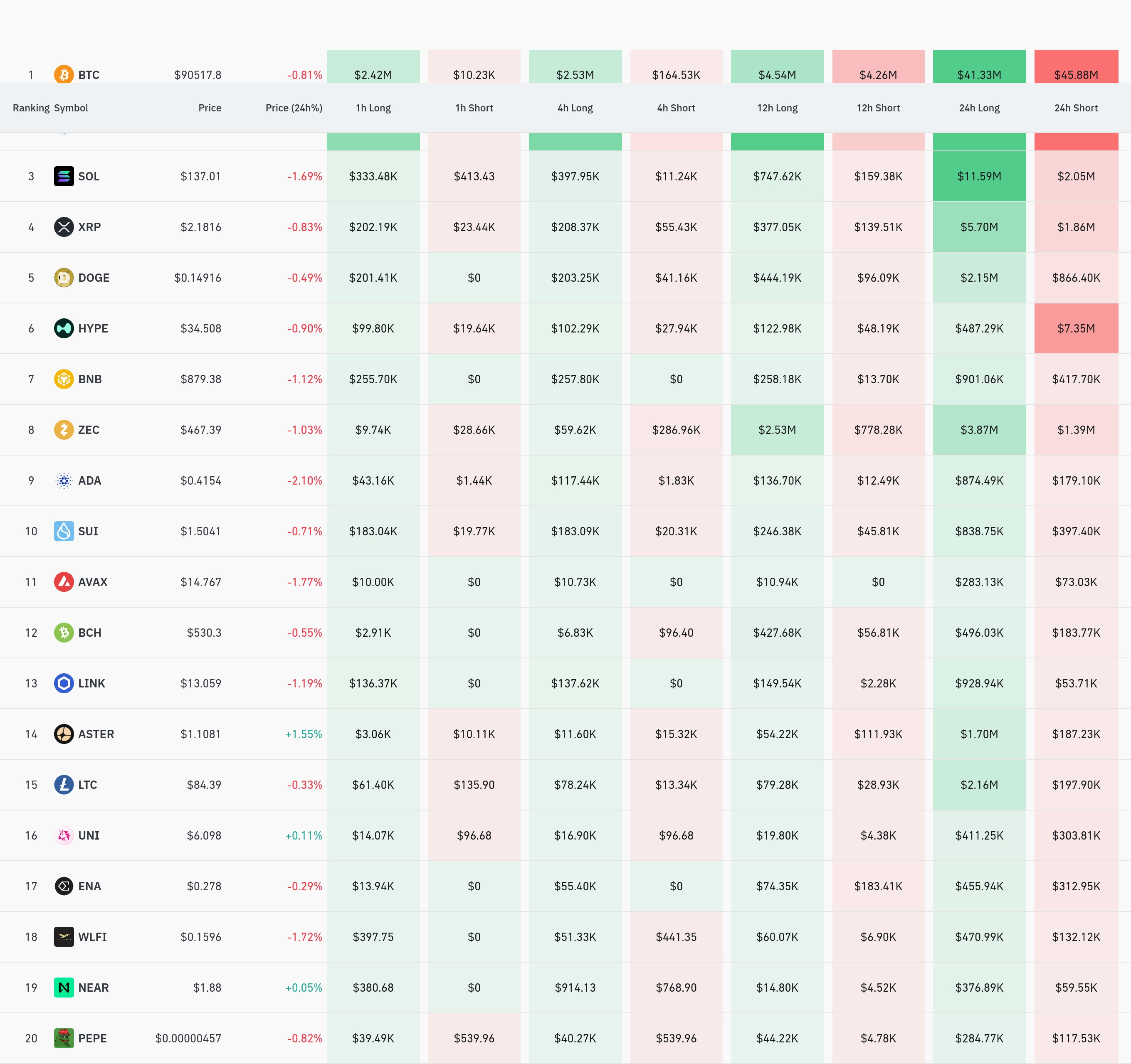Open the LTC symbol link
Viewport: 1131px width, 1064px height.
[88, 784]
